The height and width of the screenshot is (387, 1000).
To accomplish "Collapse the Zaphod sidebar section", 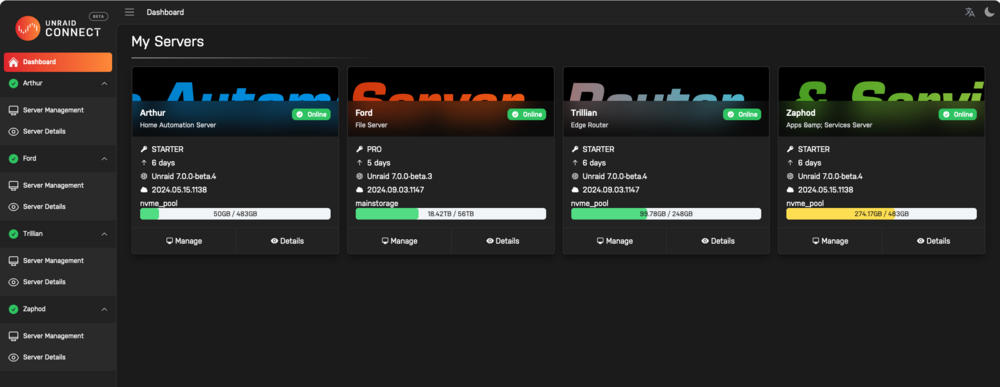I will (x=105, y=309).
